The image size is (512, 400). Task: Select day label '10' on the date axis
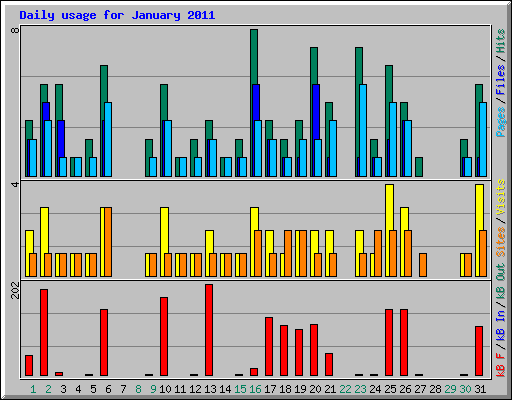tap(165, 389)
